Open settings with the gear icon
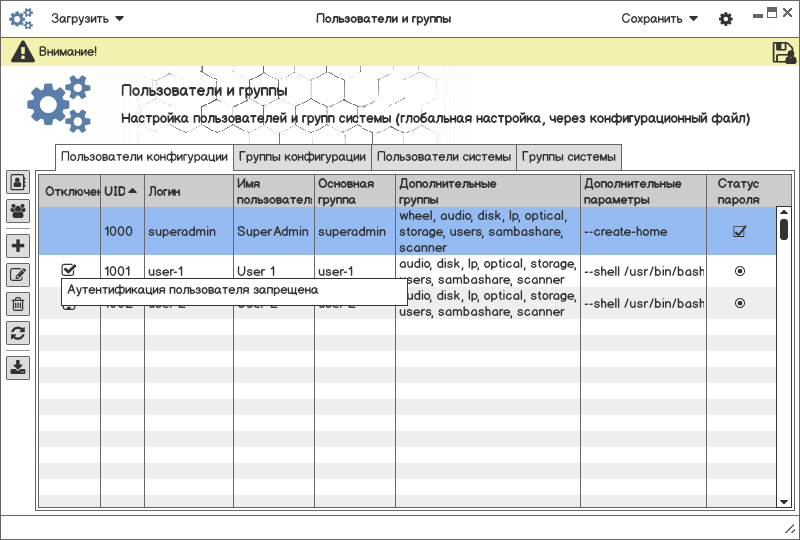 pos(726,19)
